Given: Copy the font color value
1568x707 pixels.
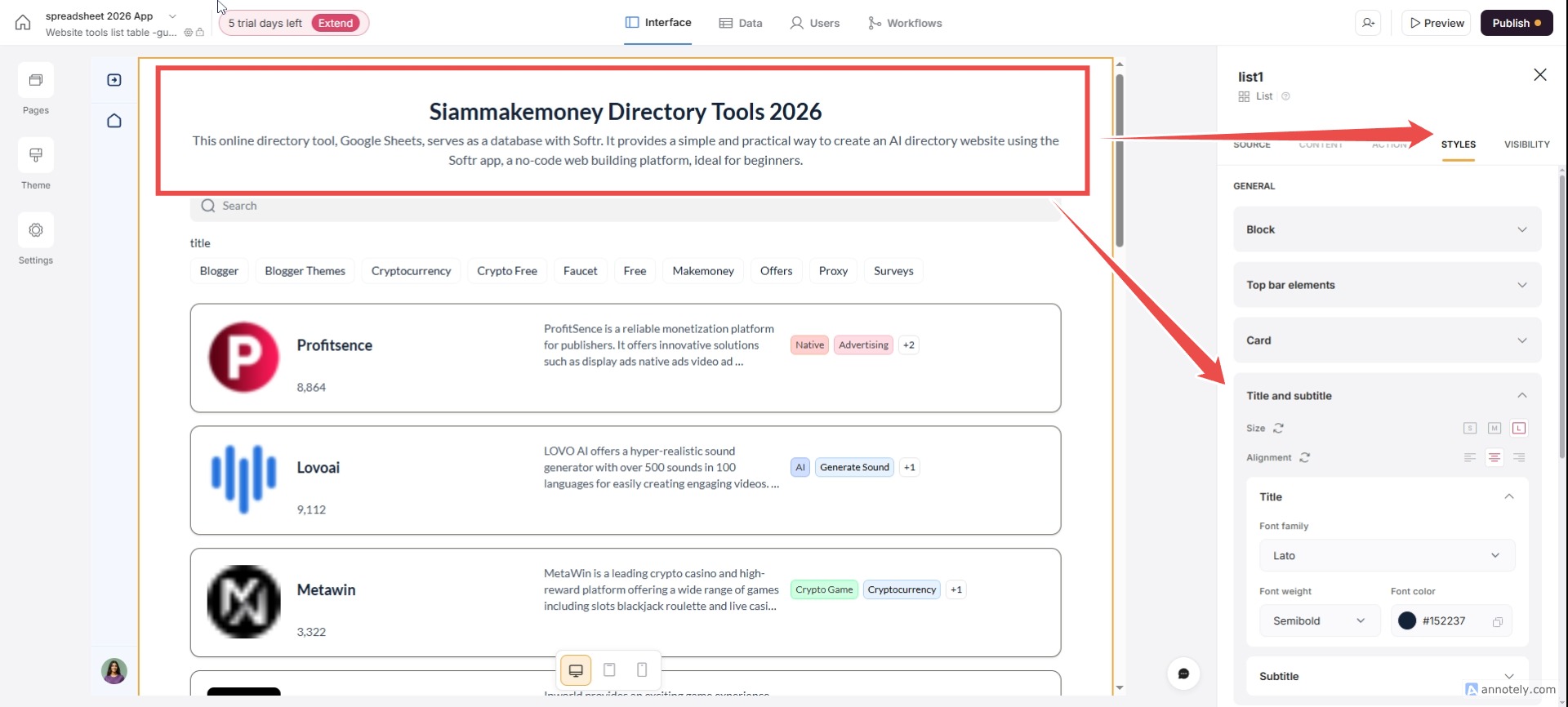Looking at the screenshot, I should (x=1498, y=621).
